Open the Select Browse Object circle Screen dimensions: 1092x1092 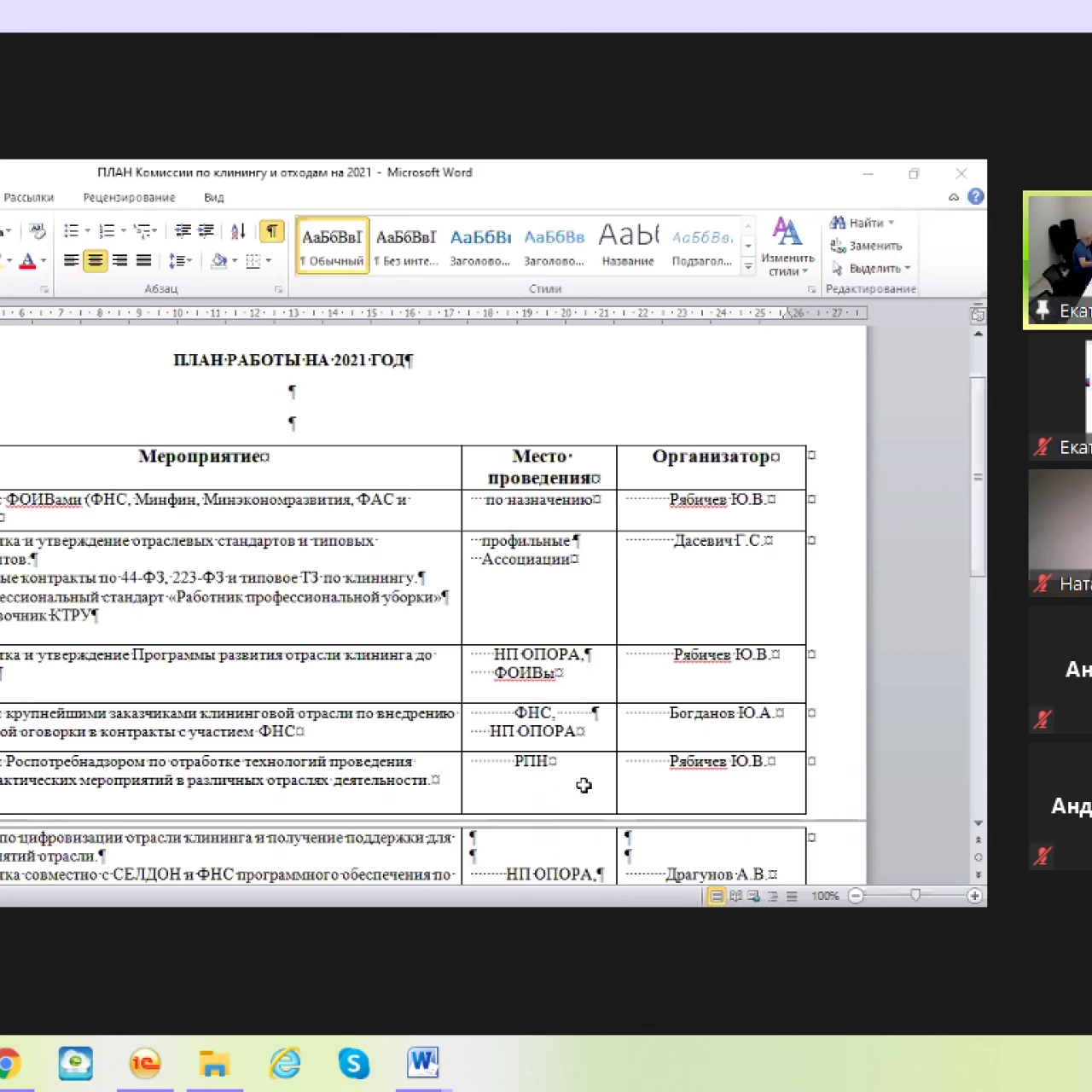click(x=978, y=857)
